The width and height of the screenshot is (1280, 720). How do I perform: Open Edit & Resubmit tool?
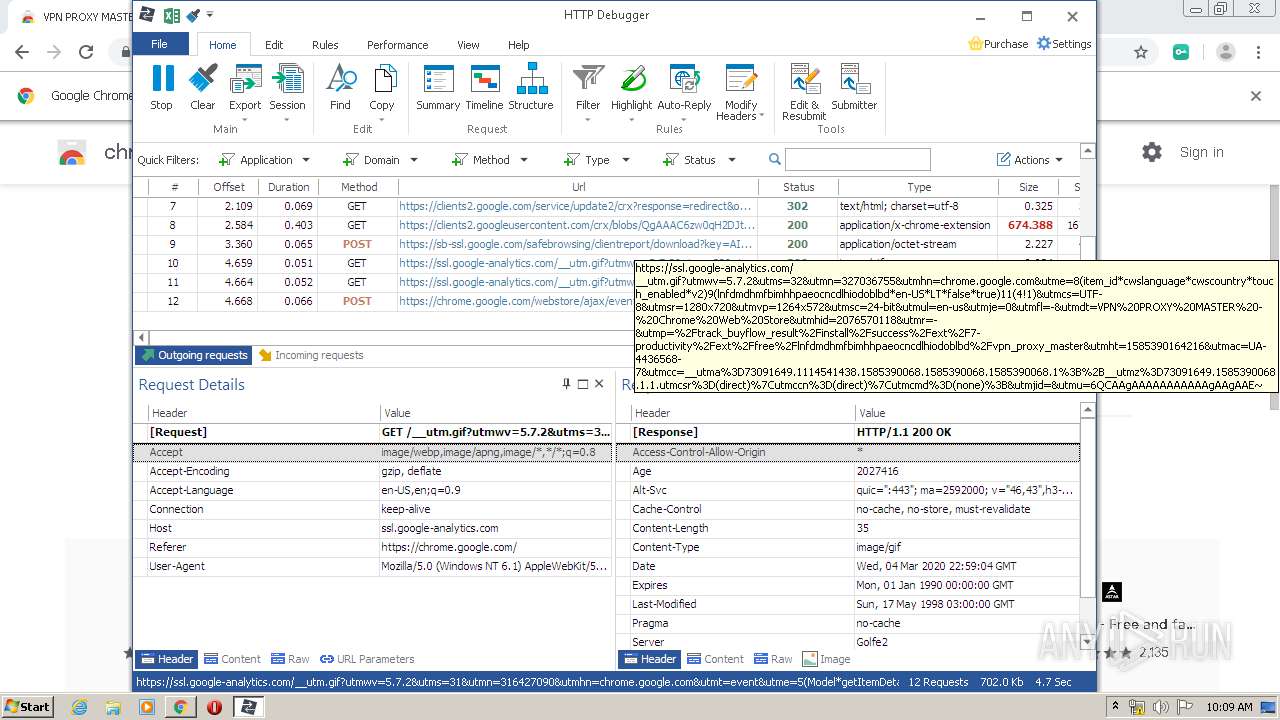pos(804,92)
